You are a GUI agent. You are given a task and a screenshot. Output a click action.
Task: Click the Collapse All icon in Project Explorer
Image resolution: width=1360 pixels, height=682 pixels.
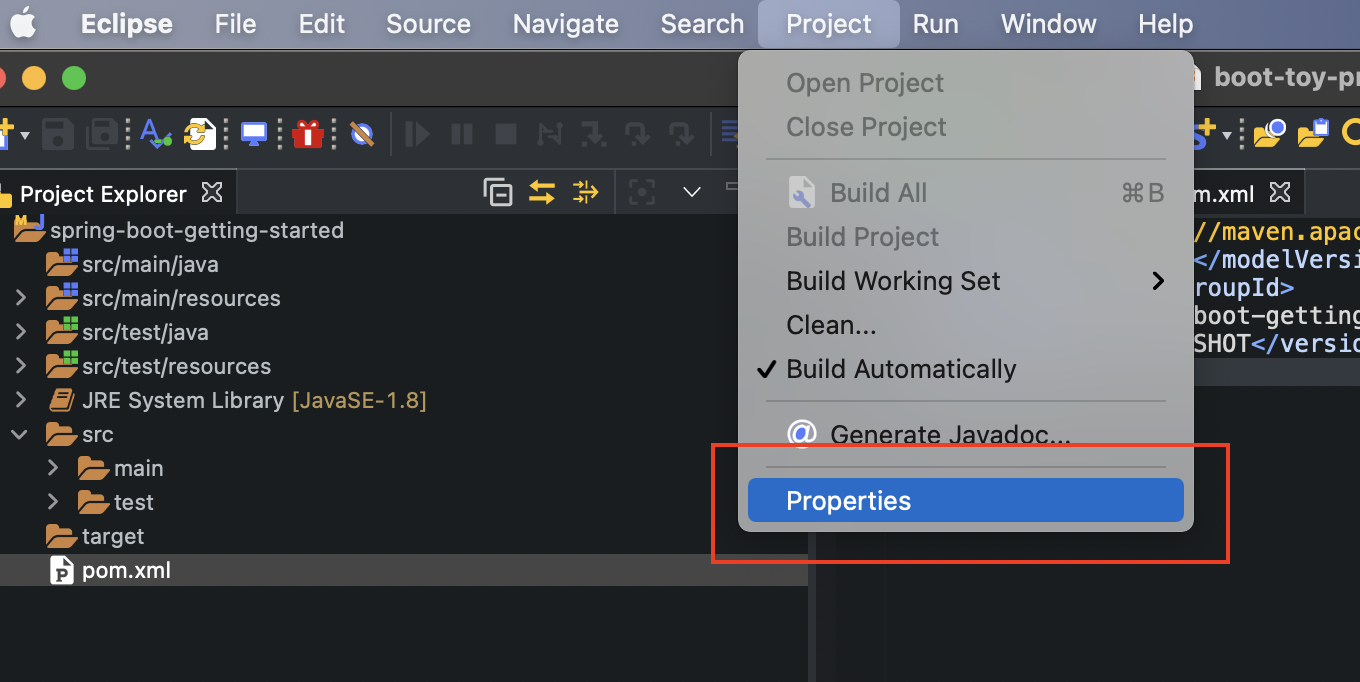(x=497, y=192)
